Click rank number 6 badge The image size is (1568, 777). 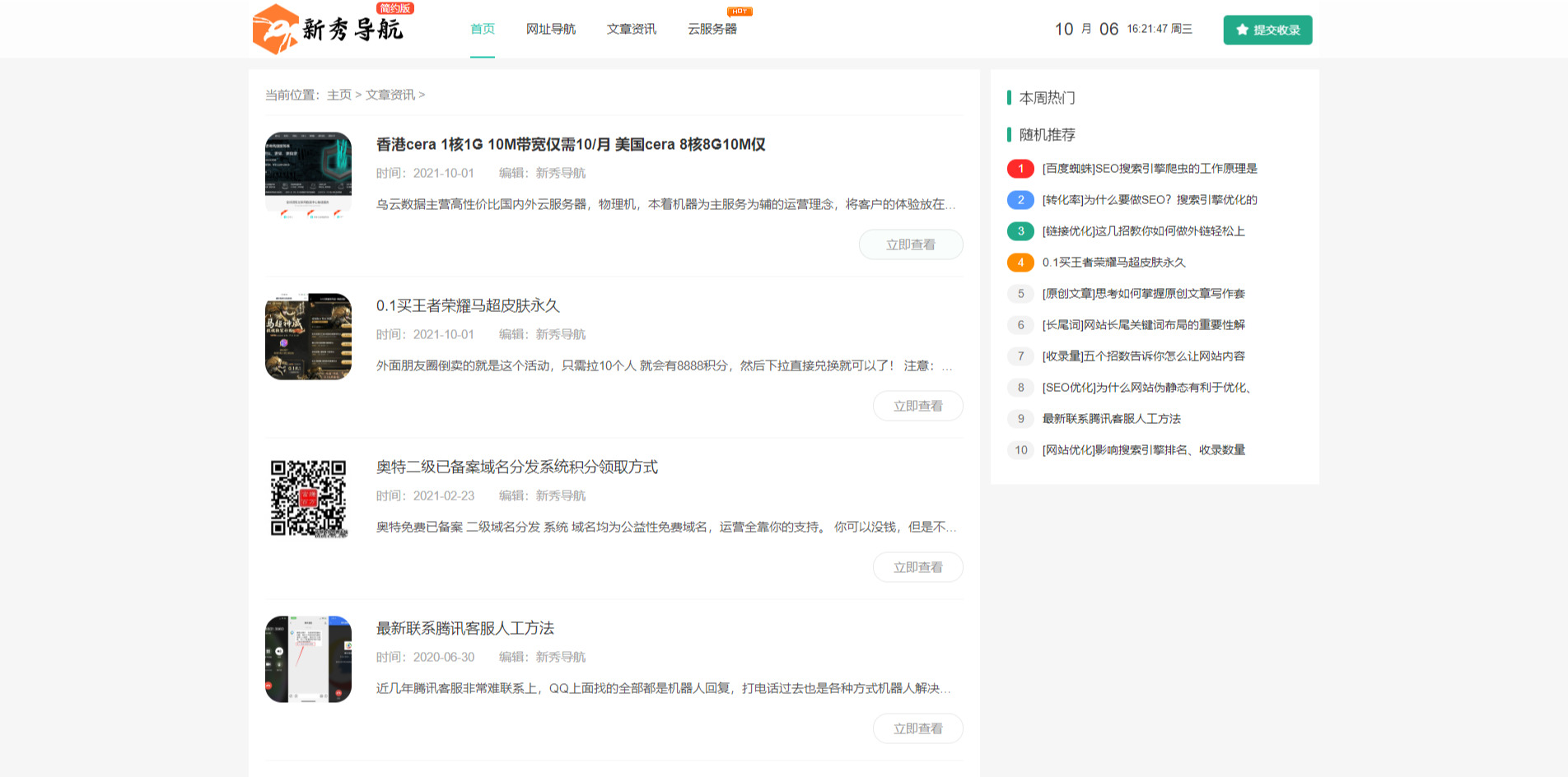[x=1020, y=325]
